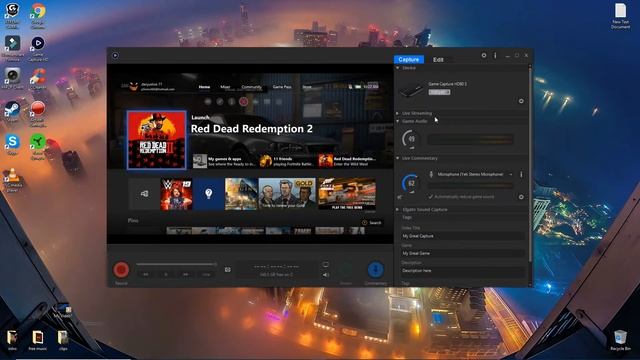Open Recycle Bin desktop icon

[x=620, y=340]
